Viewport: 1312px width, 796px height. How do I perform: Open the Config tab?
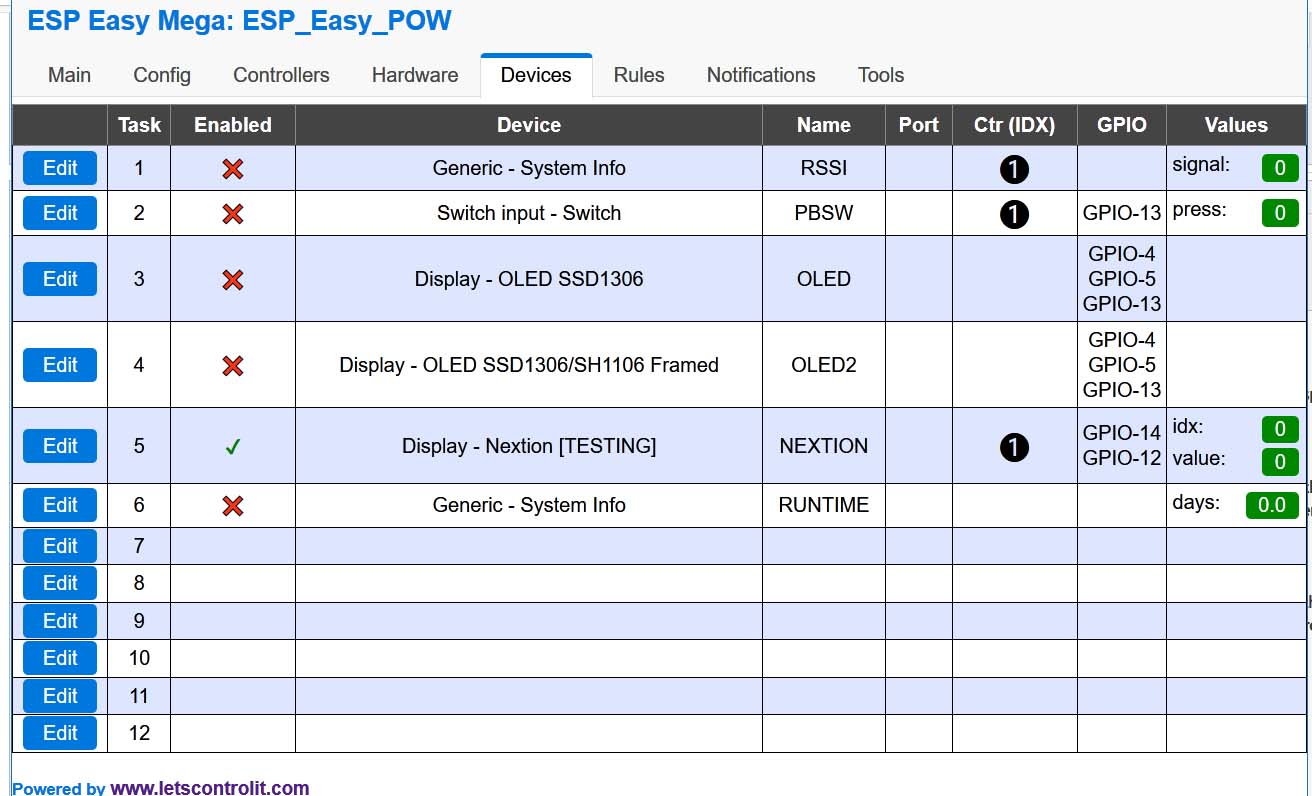pos(162,75)
